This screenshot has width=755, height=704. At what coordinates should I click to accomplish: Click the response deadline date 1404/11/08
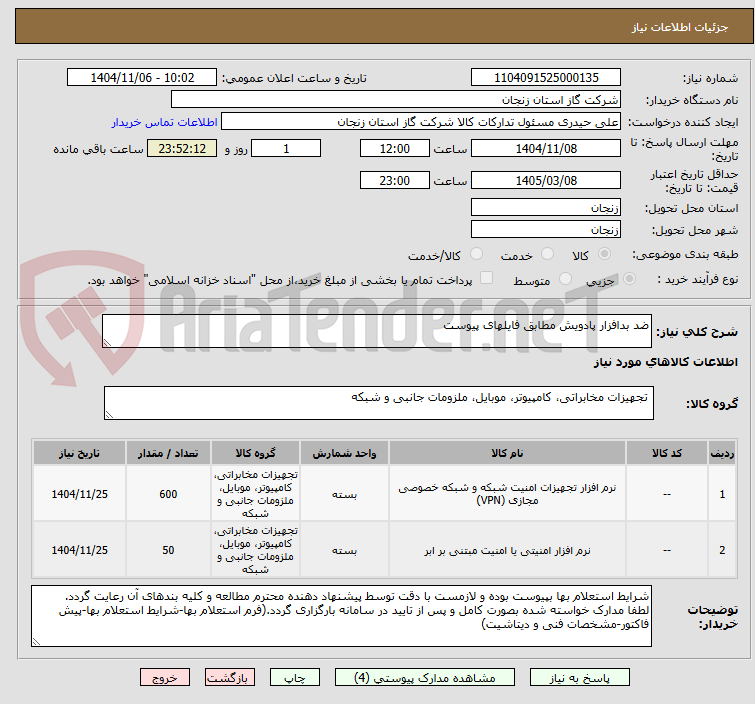click(x=546, y=148)
